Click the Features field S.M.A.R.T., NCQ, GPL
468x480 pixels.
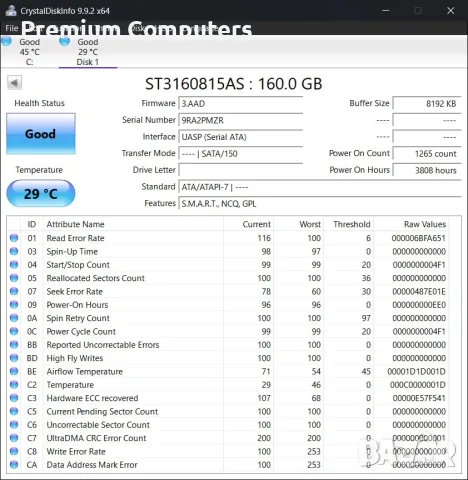tap(320, 203)
